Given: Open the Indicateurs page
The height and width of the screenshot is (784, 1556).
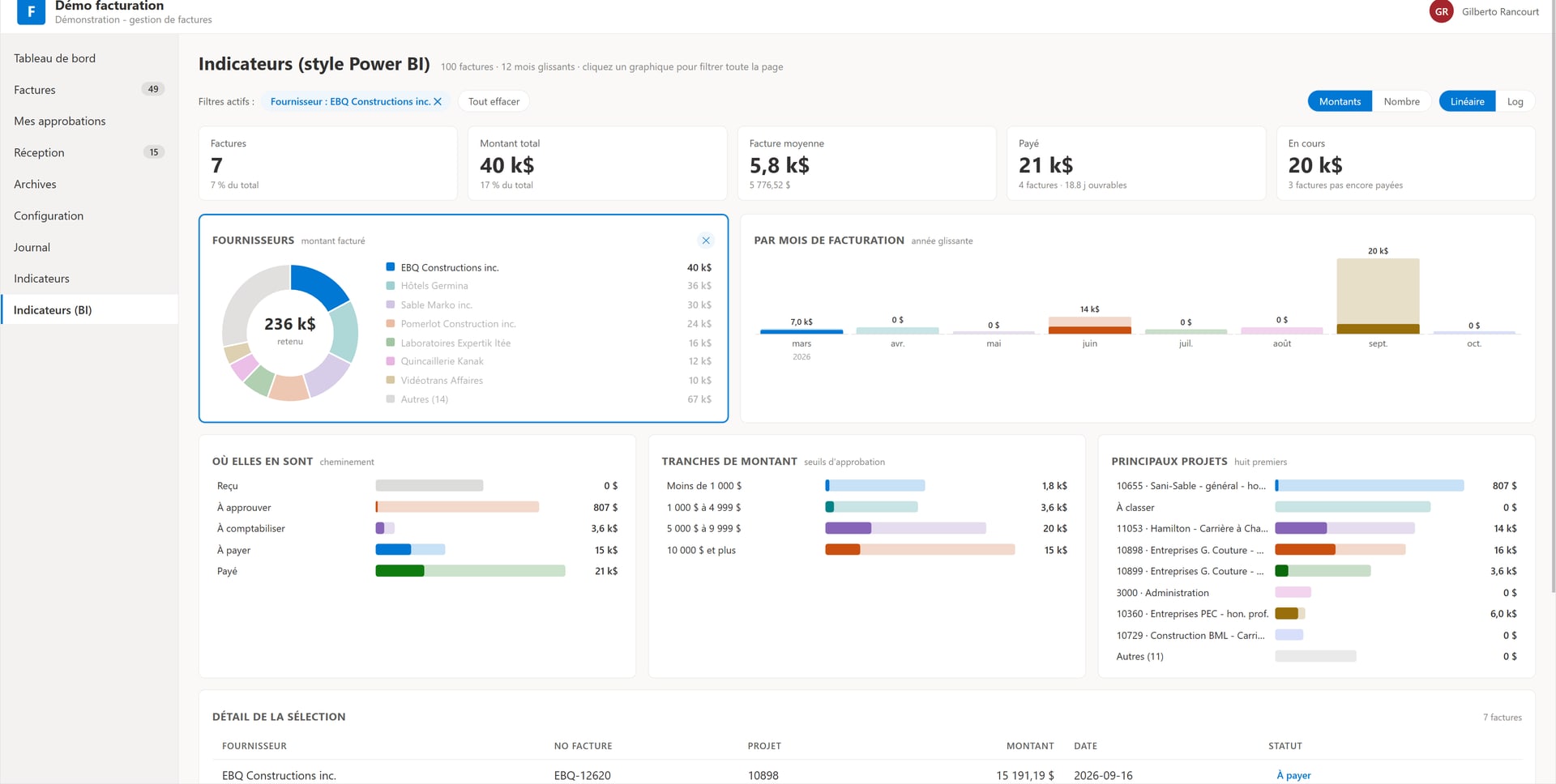Looking at the screenshot, I should [89, 279].
